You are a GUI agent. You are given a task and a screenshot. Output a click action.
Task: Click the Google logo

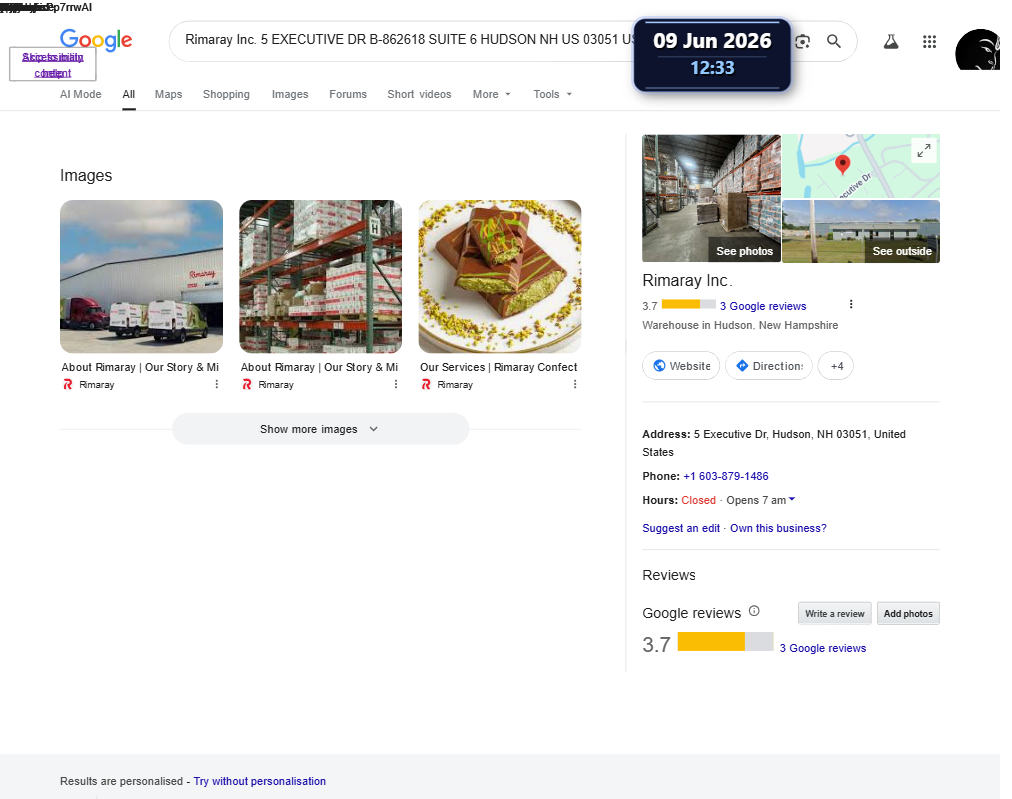96,40
